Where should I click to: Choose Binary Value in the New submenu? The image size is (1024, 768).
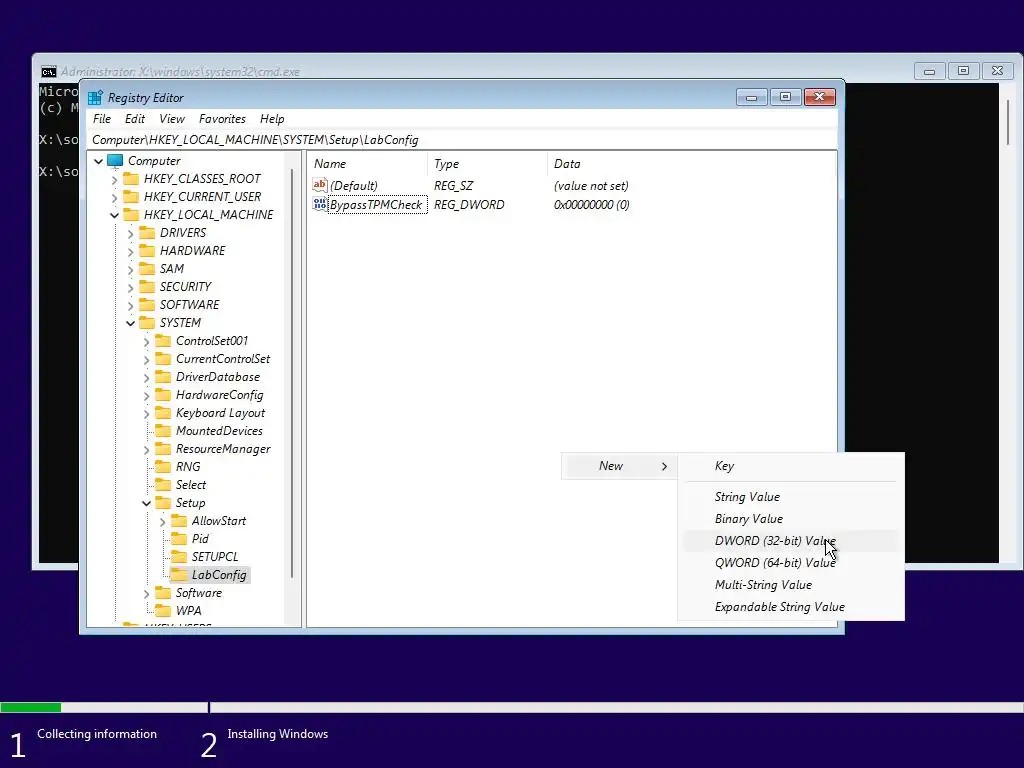coord(791,519)
